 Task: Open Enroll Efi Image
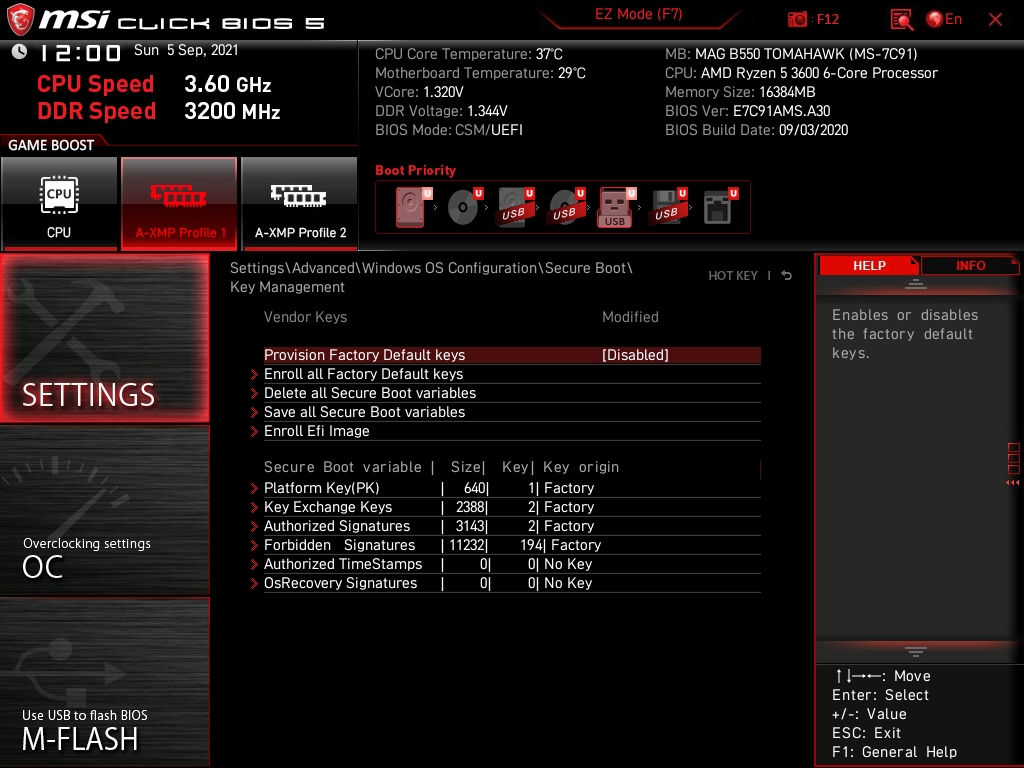click(512, 431)
